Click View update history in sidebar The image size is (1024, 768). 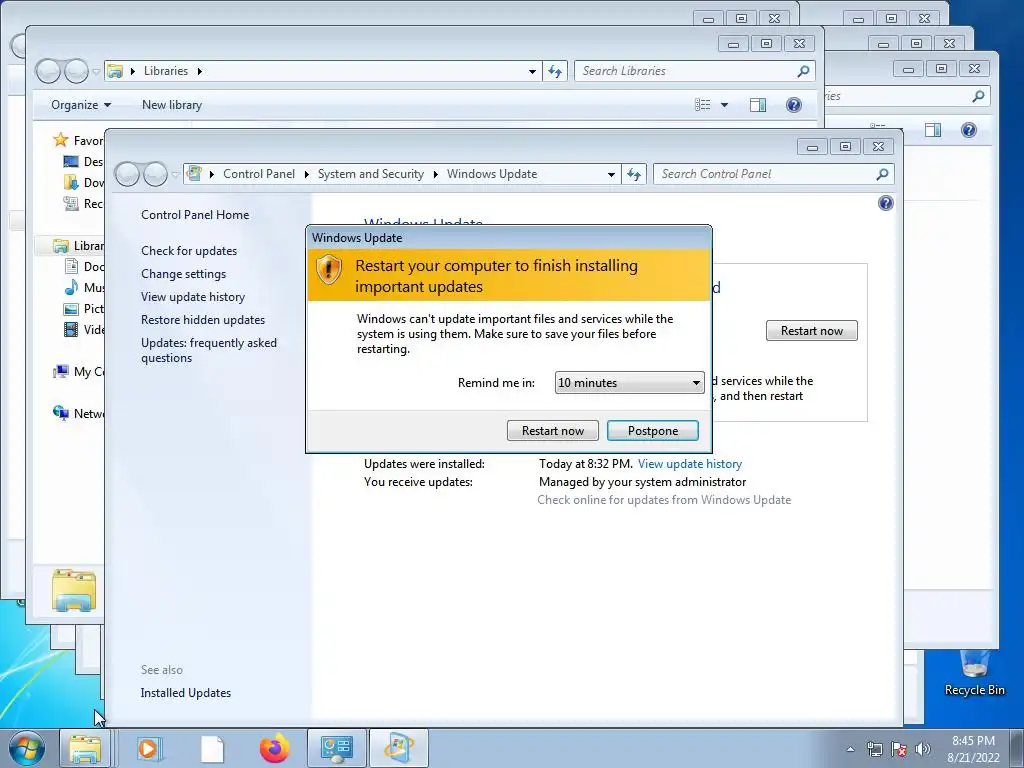193,296
